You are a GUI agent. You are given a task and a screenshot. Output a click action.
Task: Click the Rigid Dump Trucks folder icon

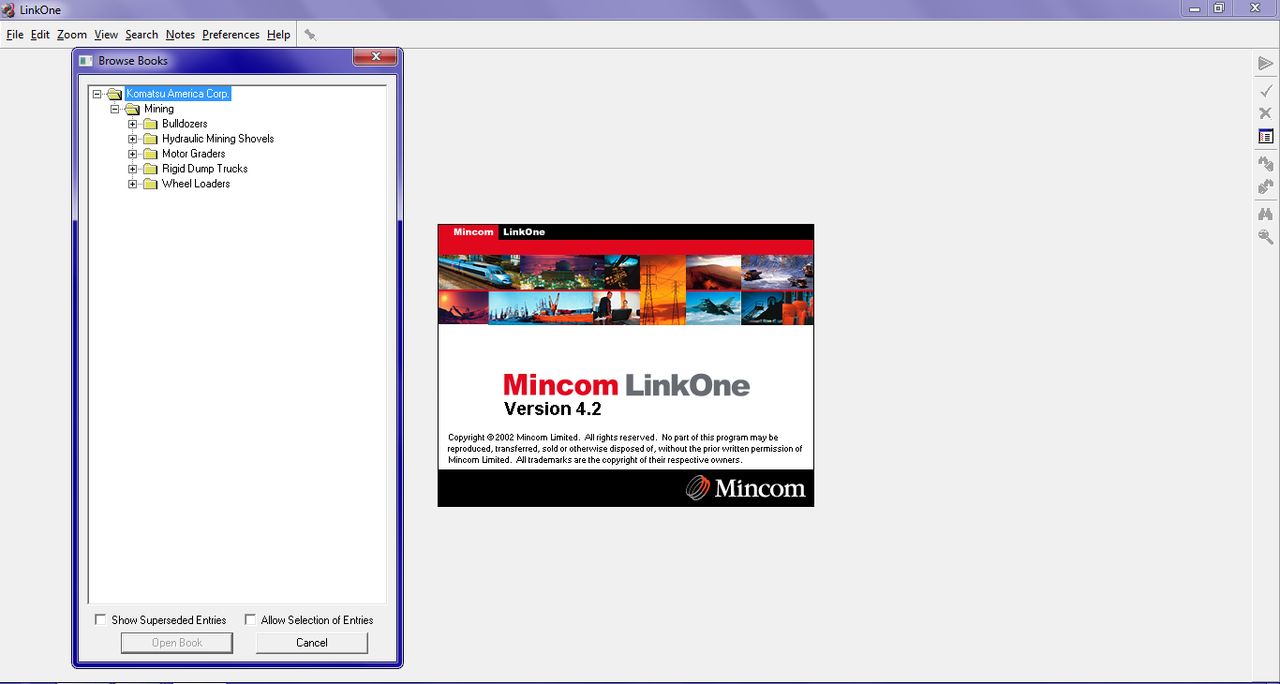[150, 169]
